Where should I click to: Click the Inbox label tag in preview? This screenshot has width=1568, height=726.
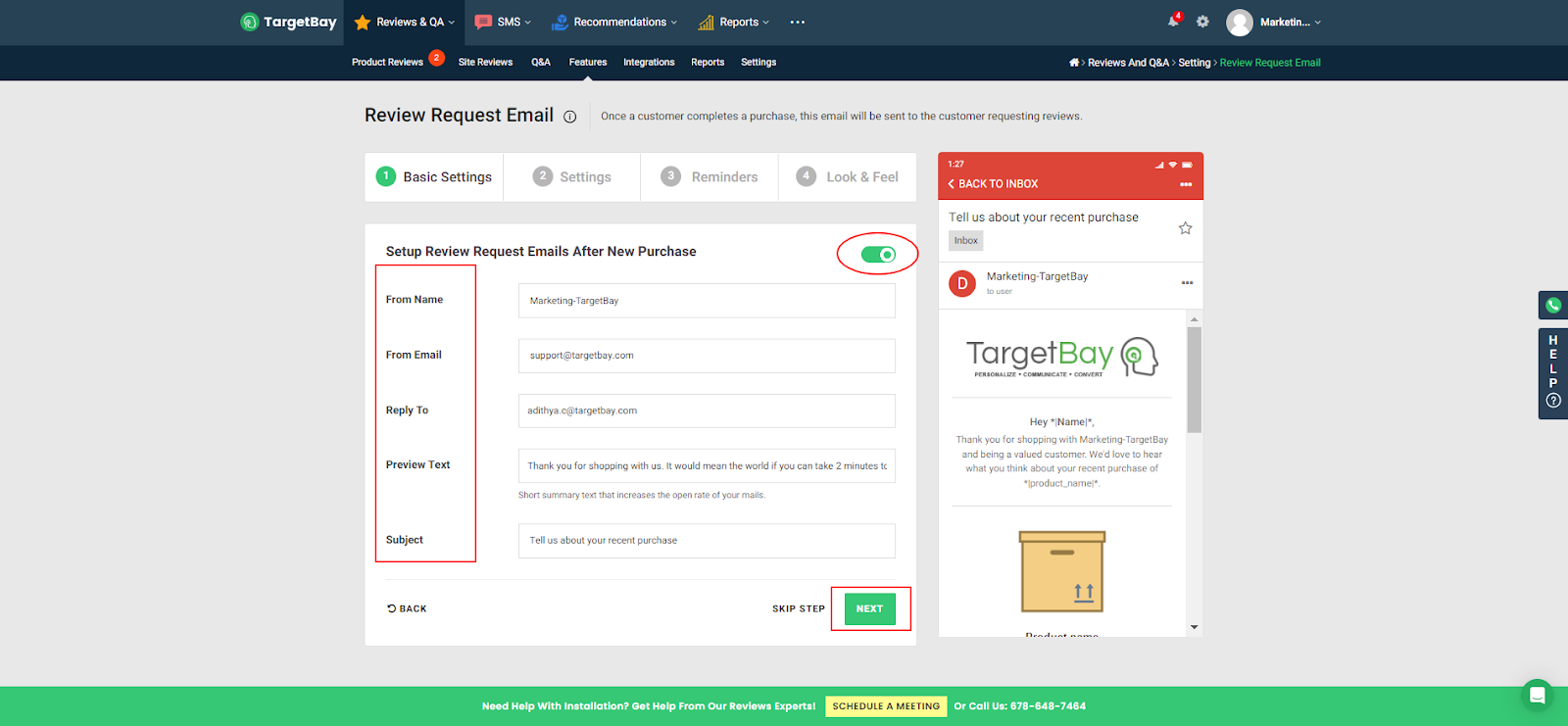coord(966,240)
